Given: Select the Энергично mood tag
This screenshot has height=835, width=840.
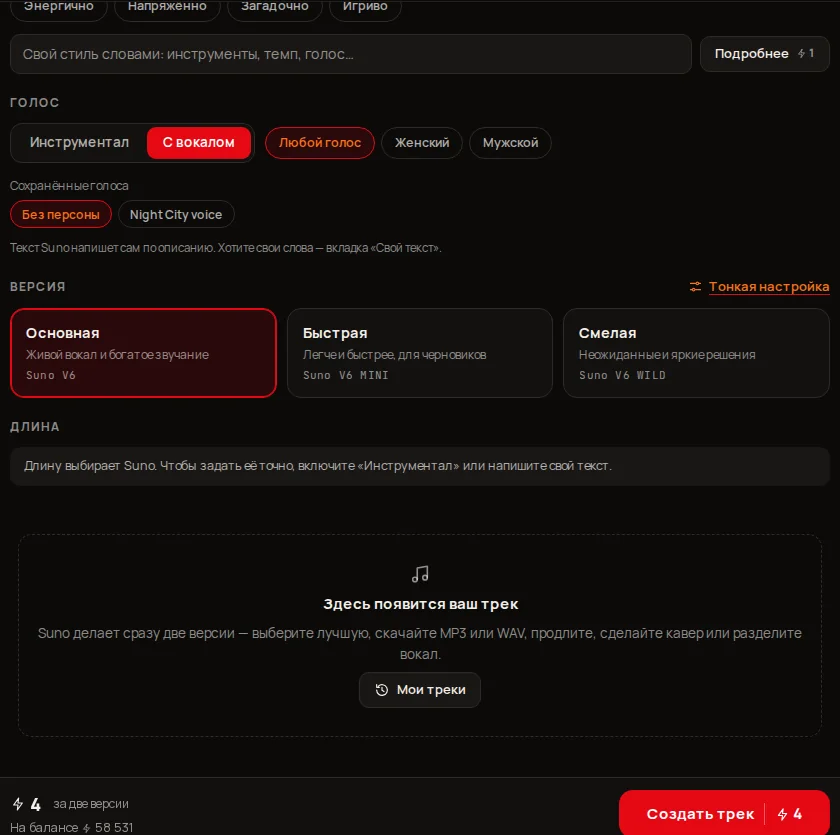Looking at the screenshot, I should coord(59,7).
